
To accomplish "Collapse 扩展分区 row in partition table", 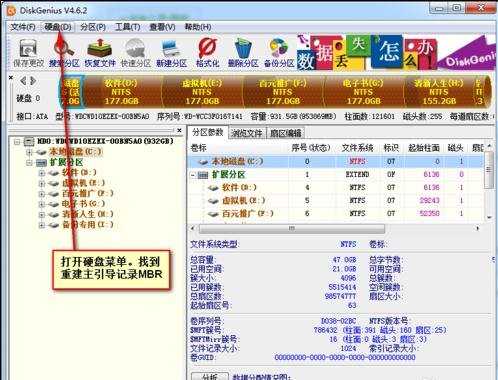I will 193,175.
